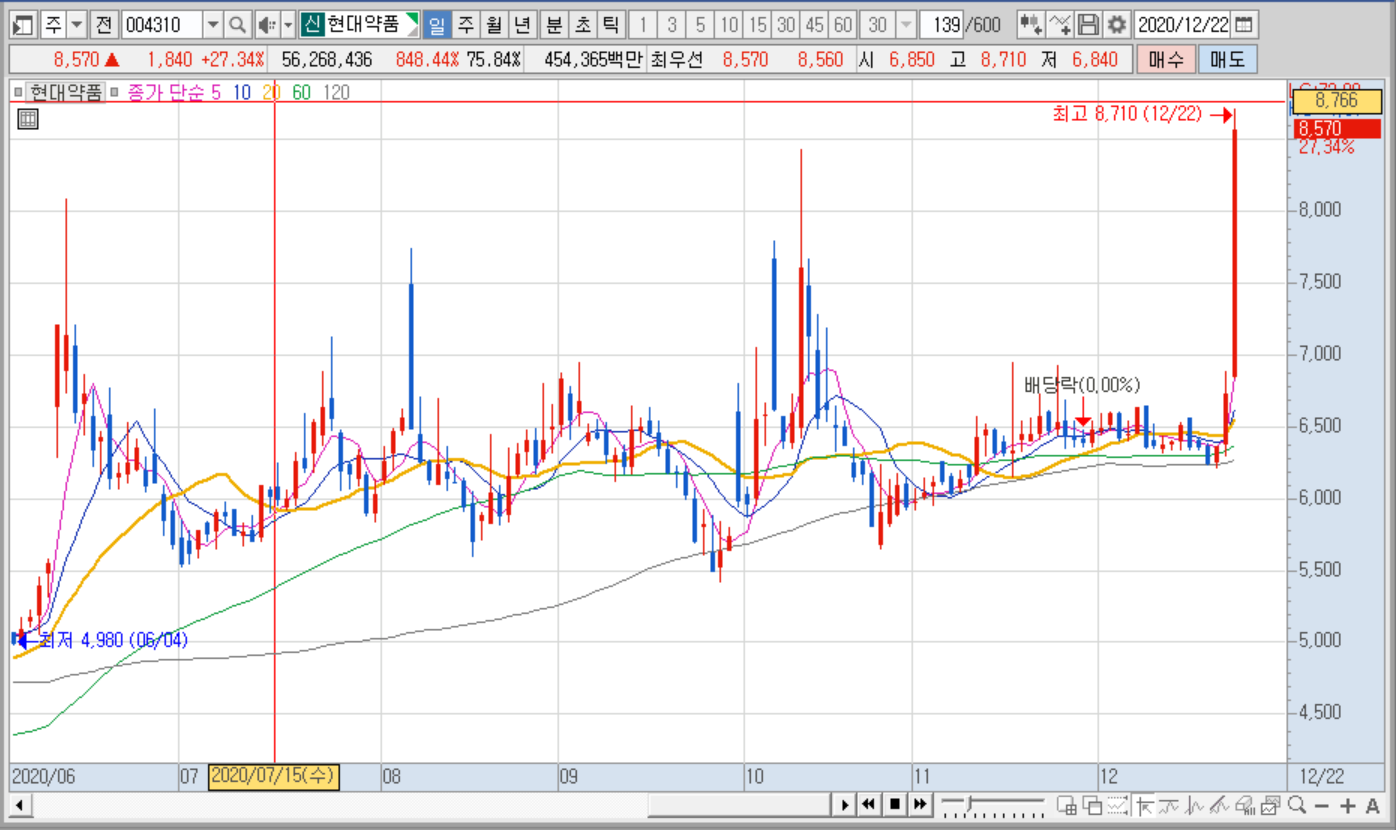Open the market type dropdown arrow beside 주
This screenshot has height=830, width=1396.
point(79,25)
